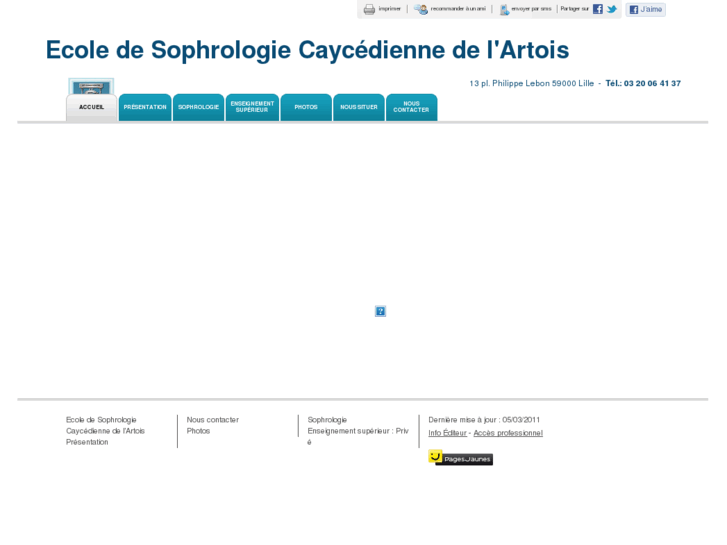Click the Facebook J'aime like button
Screen dimensions: 727x545
[645, 9]
